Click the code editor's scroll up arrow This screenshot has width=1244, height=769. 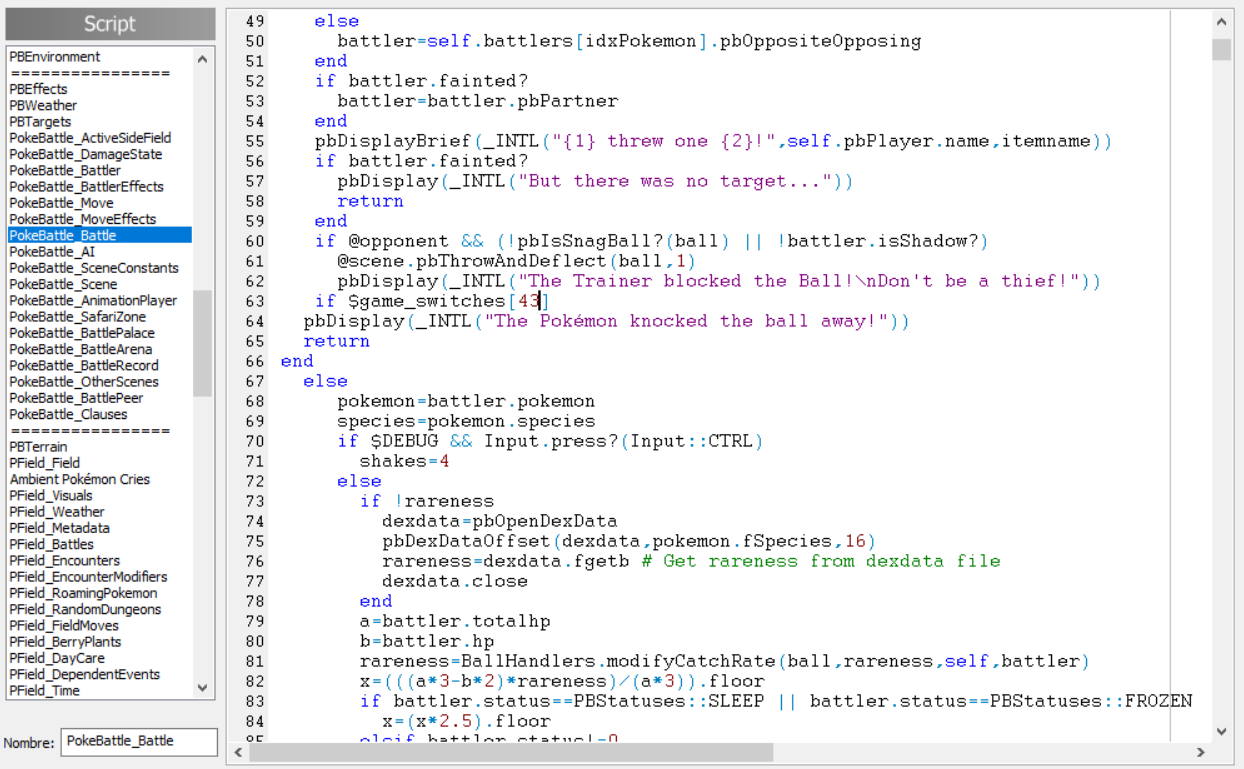pyautogui.click(x=1221, y=21)
